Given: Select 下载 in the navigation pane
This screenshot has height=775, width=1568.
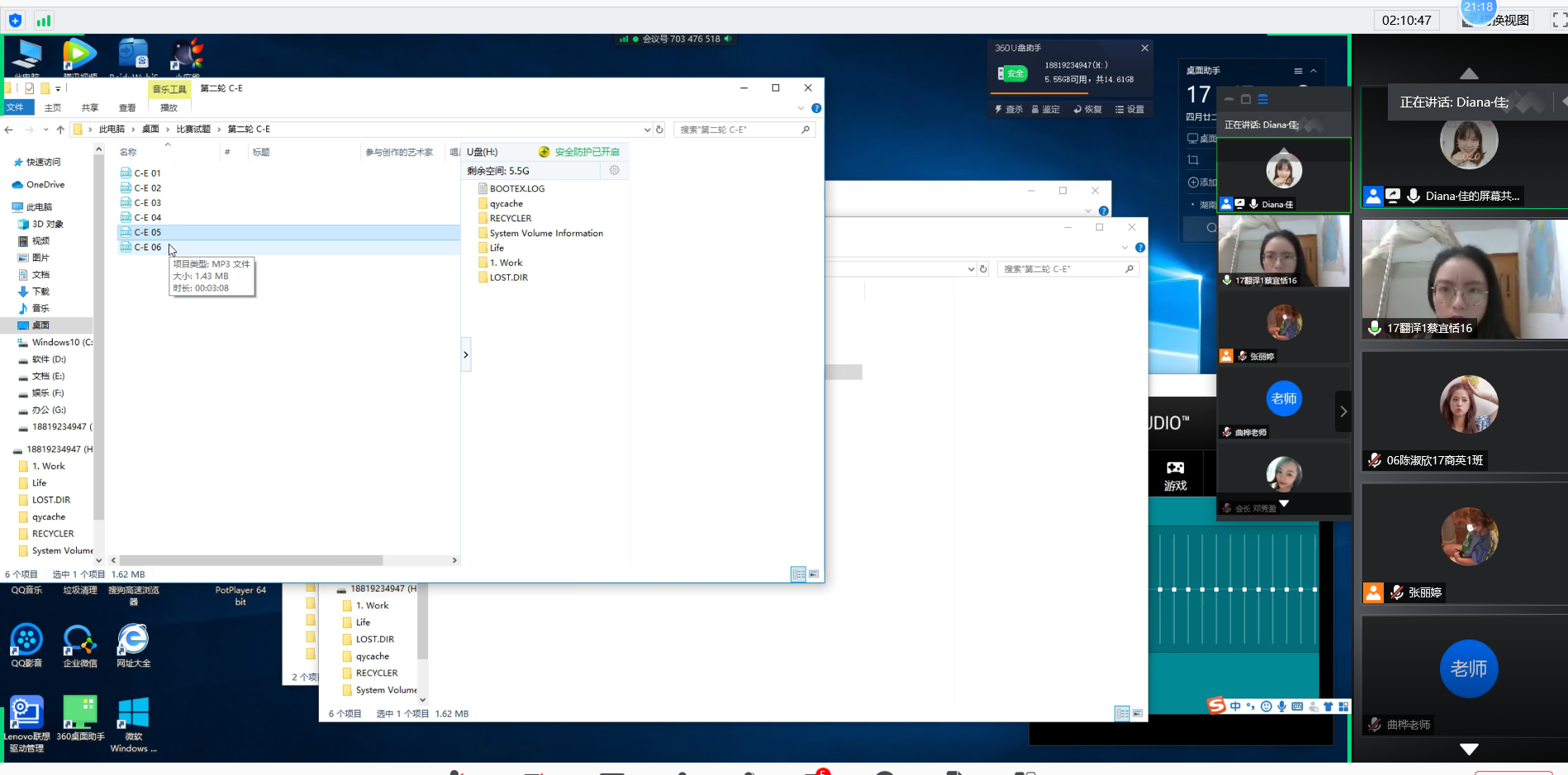Looking at the screenshot, I should [40, 292].
